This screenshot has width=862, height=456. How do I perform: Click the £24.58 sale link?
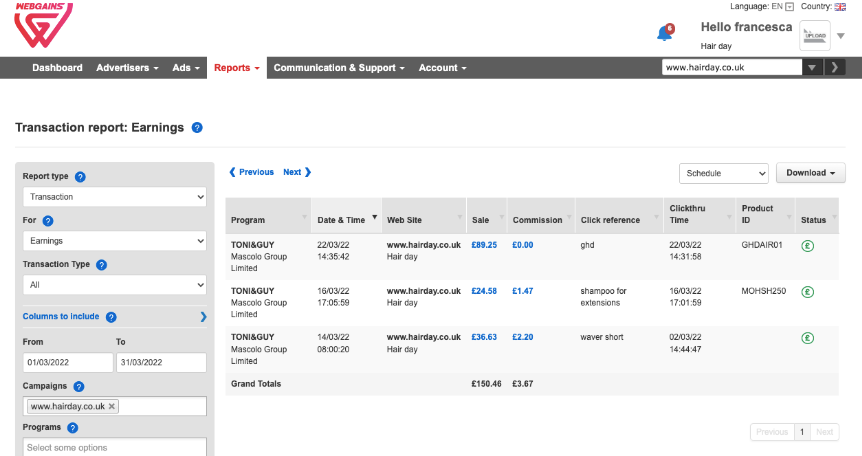coord(484,291)
